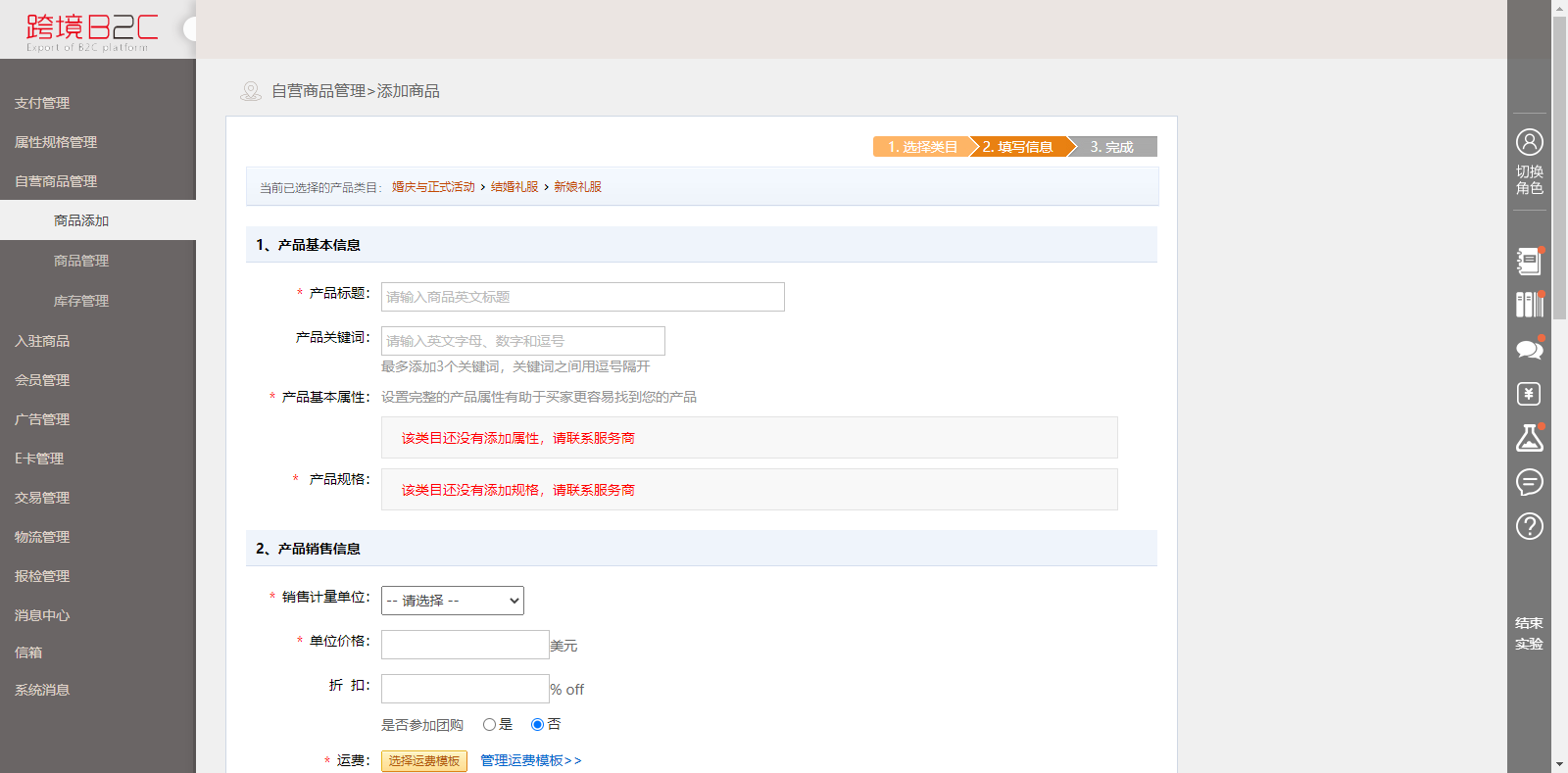Open the chat bubbles icon
This screenshot has height=773, width=1568.
pos(1529,349)
